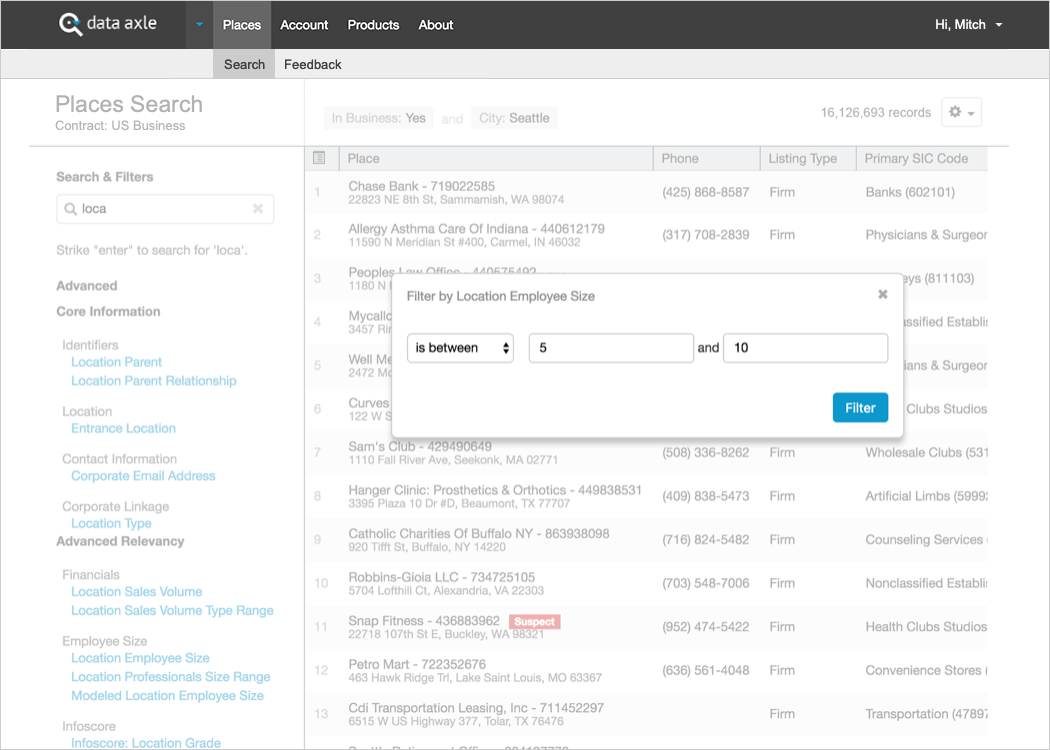Click the 'In Business: Yes' filter tag
The image size is (1050, 750).
tap(378, 118)
